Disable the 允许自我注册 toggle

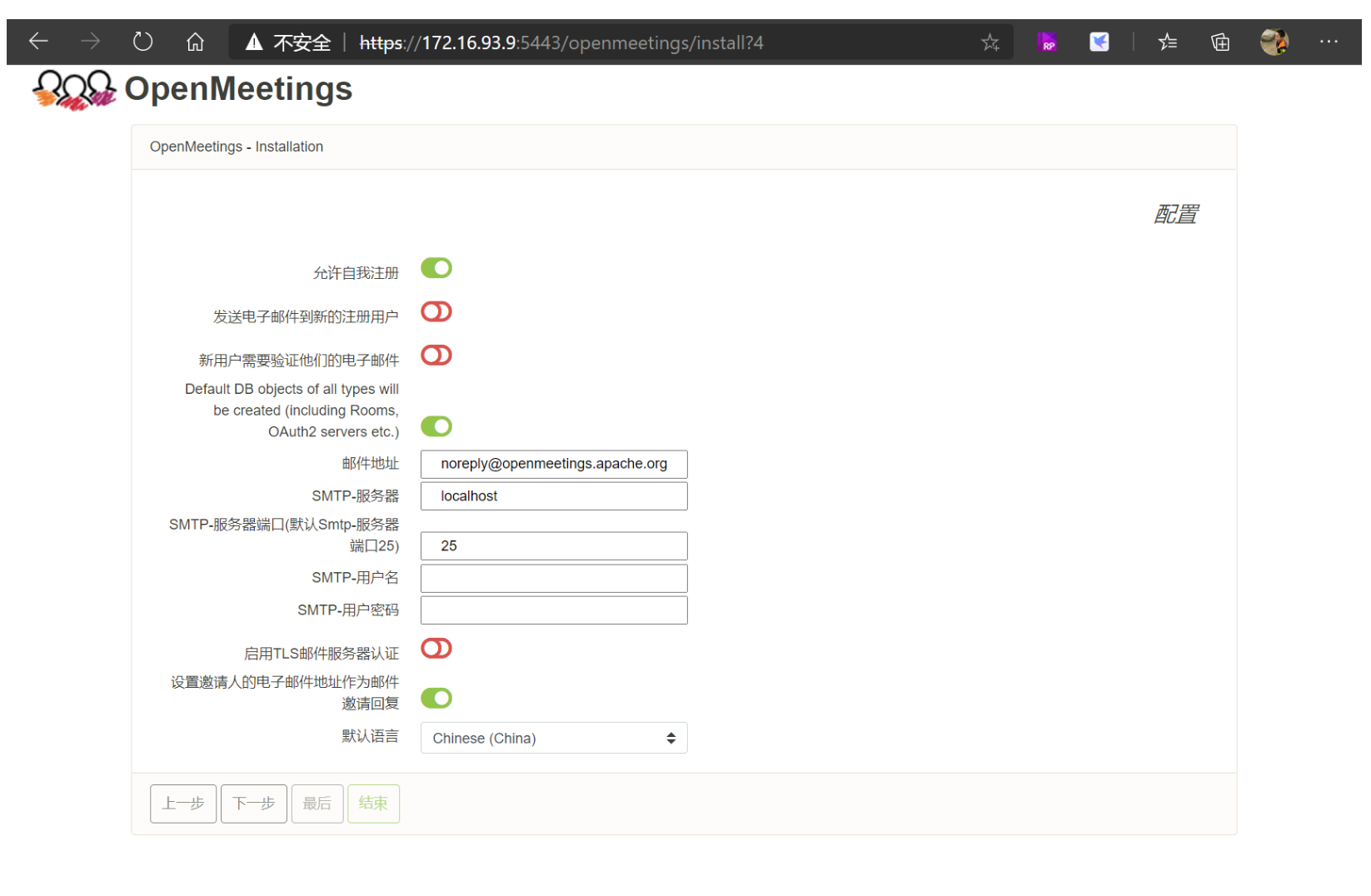[436, 268]
